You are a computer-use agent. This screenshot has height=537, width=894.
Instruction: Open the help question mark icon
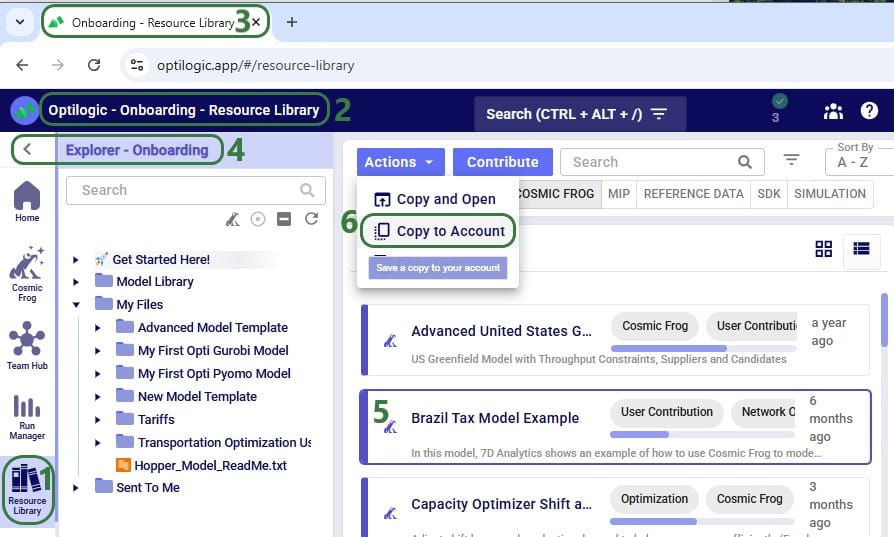869,111
